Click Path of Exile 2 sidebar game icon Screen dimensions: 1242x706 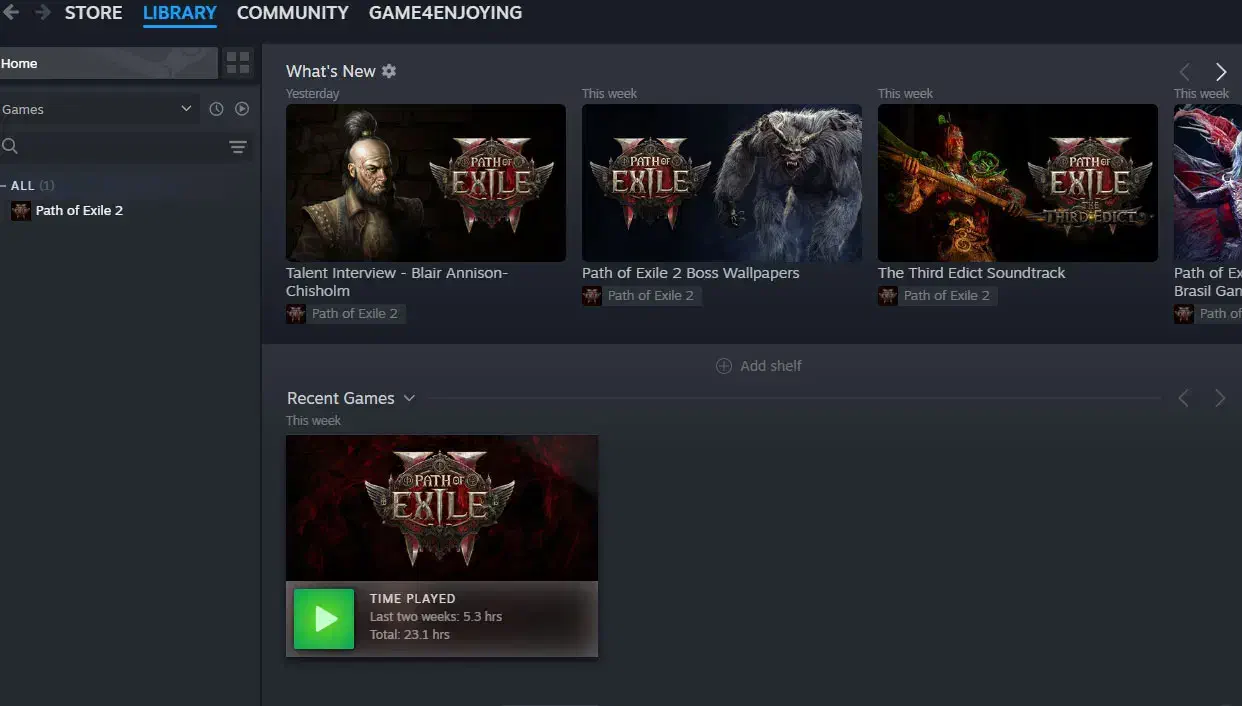click(x=20, y=211)
